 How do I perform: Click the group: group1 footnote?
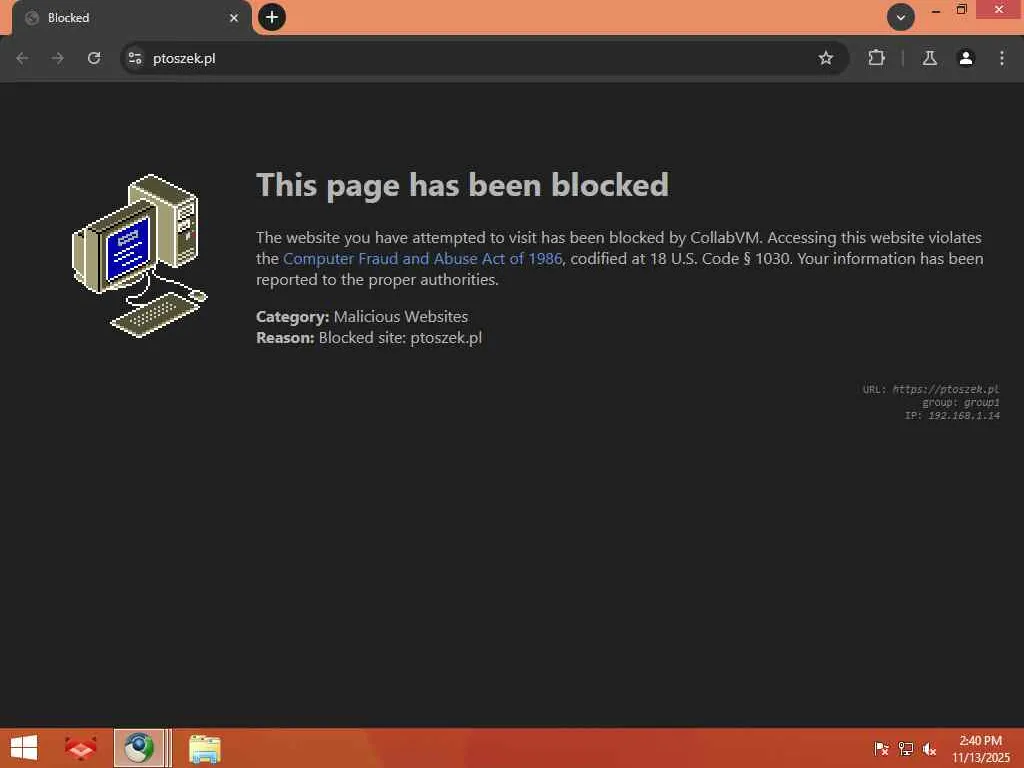(961, 402)
